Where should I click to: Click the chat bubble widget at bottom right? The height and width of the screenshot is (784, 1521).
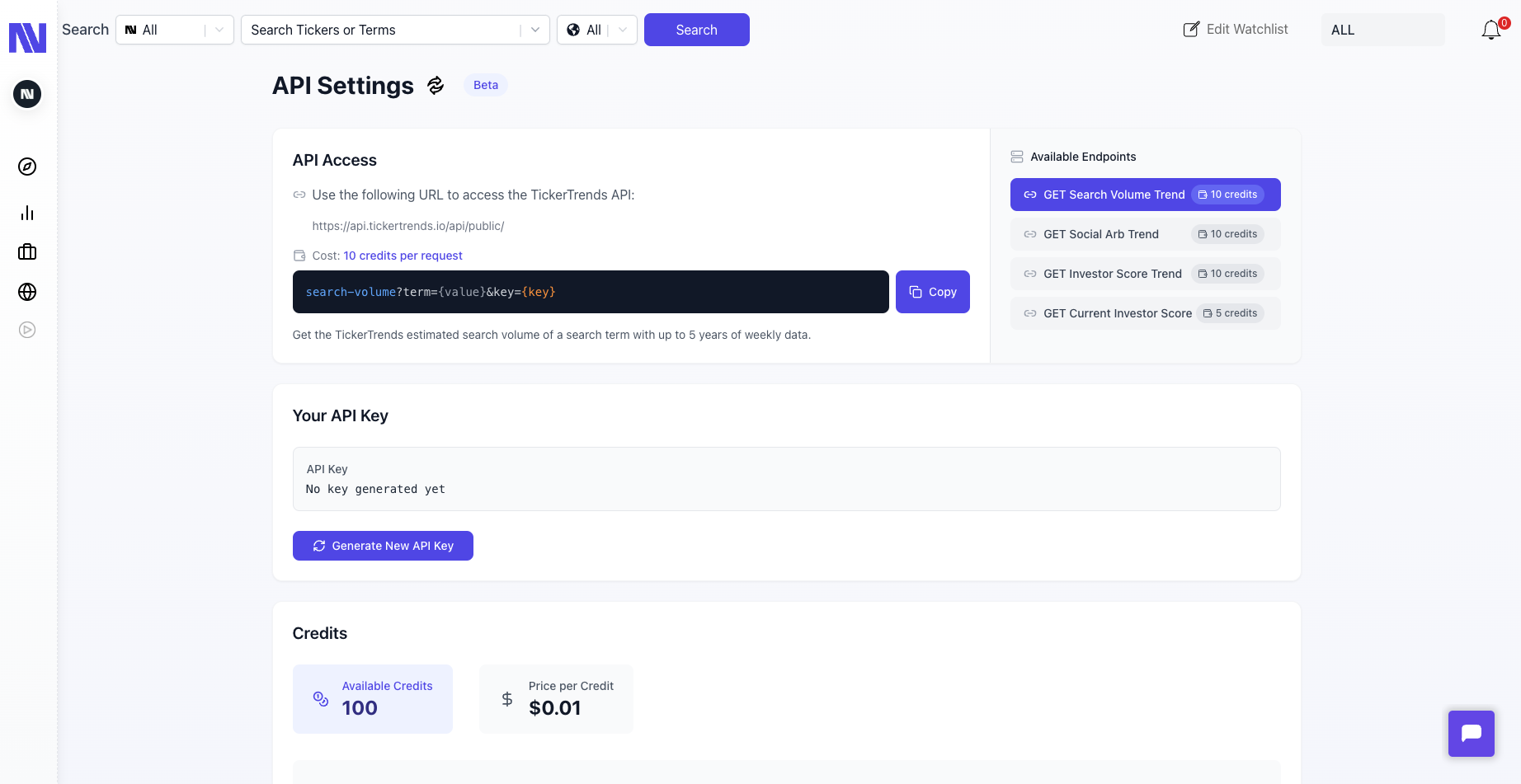[x=1471, y=733]
